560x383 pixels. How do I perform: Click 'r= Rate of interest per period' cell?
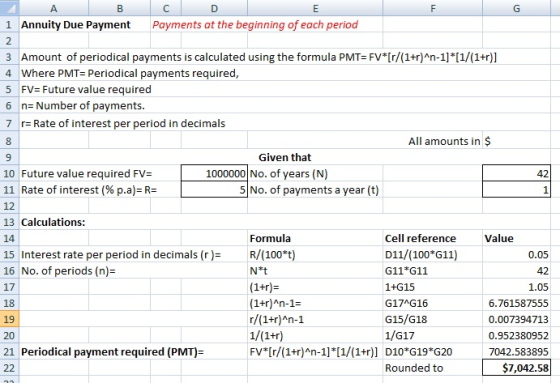123,123
